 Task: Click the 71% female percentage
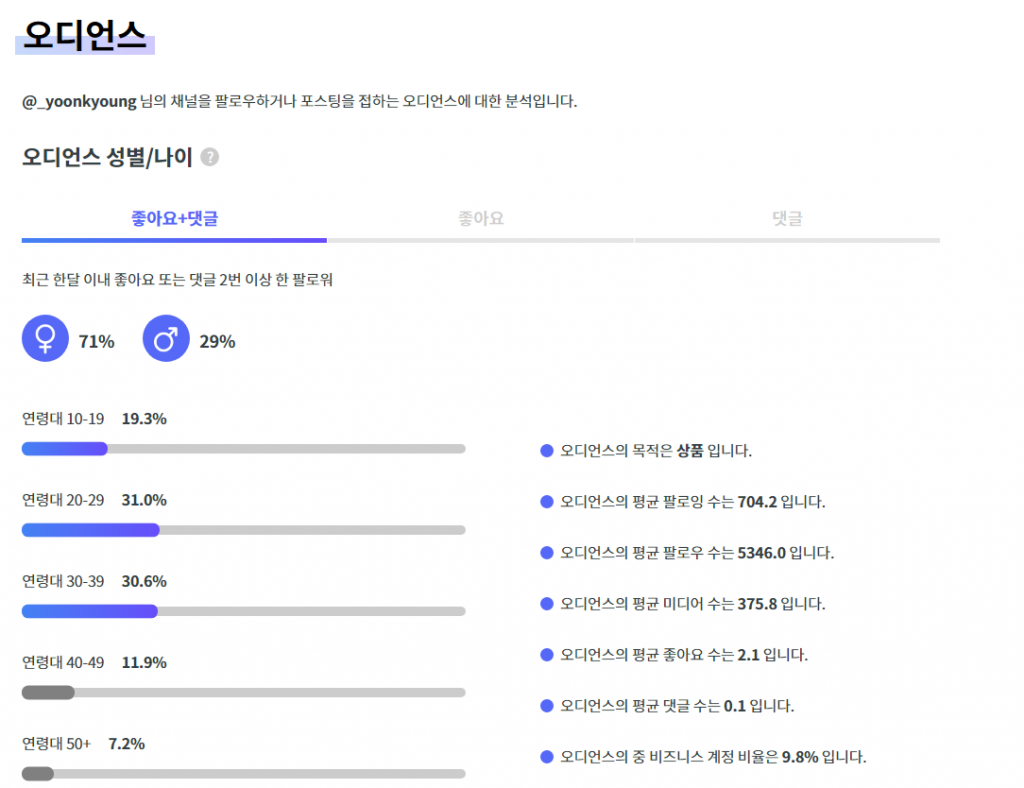tap(97, 341)
